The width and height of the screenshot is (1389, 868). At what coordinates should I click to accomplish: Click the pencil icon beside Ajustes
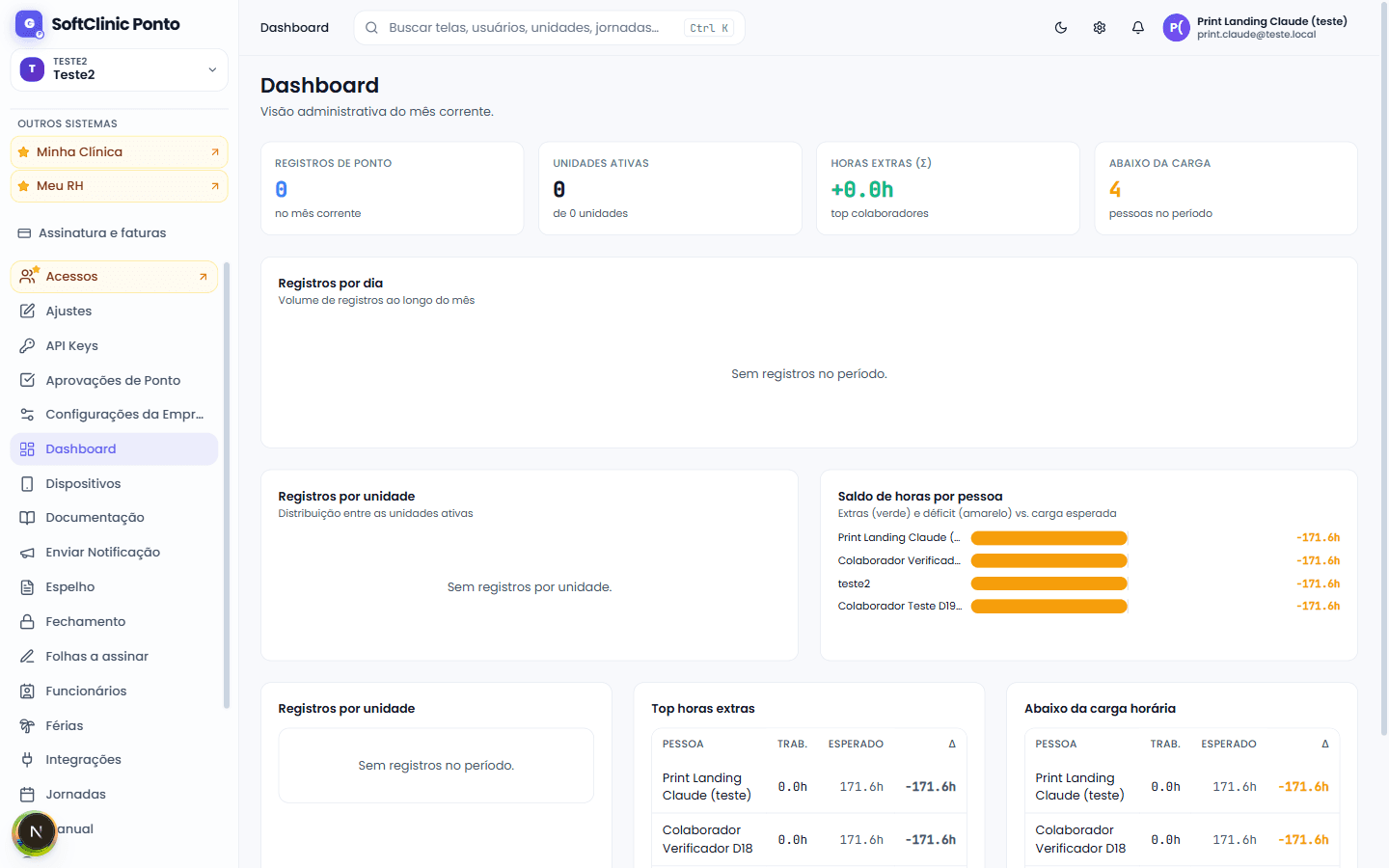(28, 312)
